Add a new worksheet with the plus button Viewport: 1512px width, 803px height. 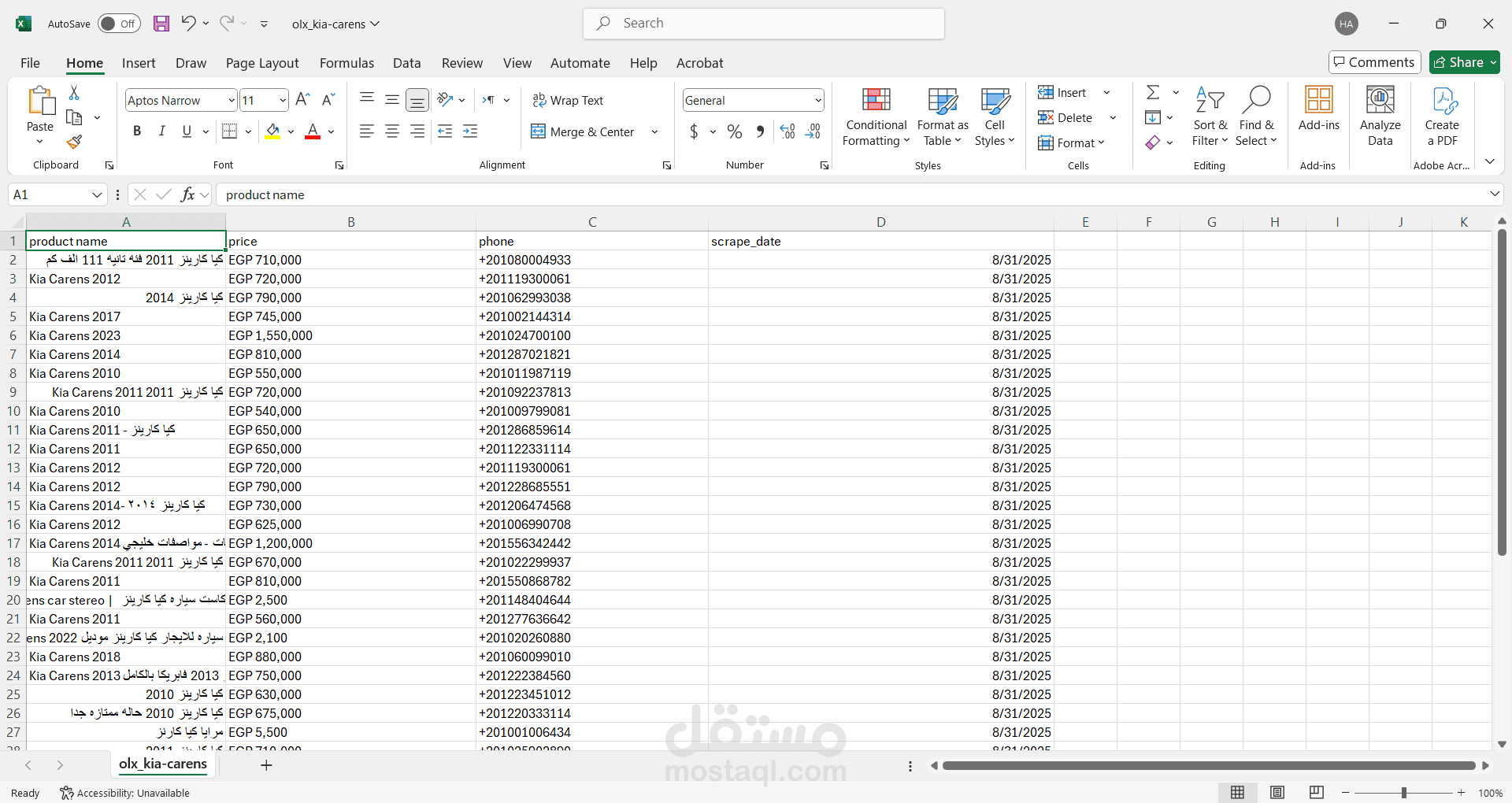pos(266,764)
